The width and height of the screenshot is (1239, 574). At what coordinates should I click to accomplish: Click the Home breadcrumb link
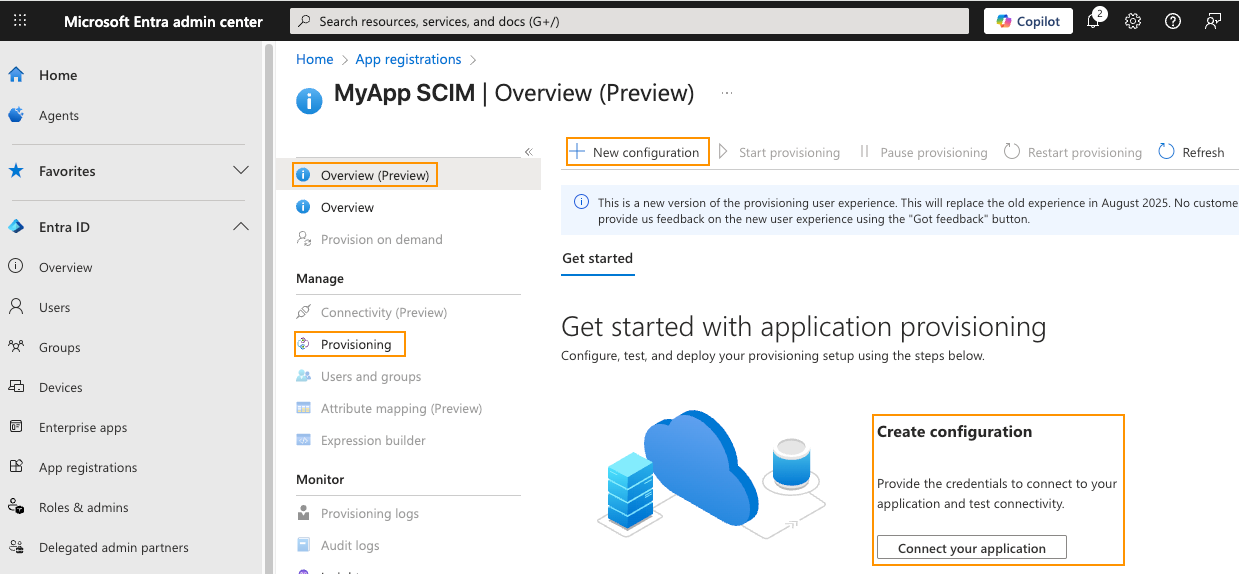pyautogui.click(x=314, y=59)
